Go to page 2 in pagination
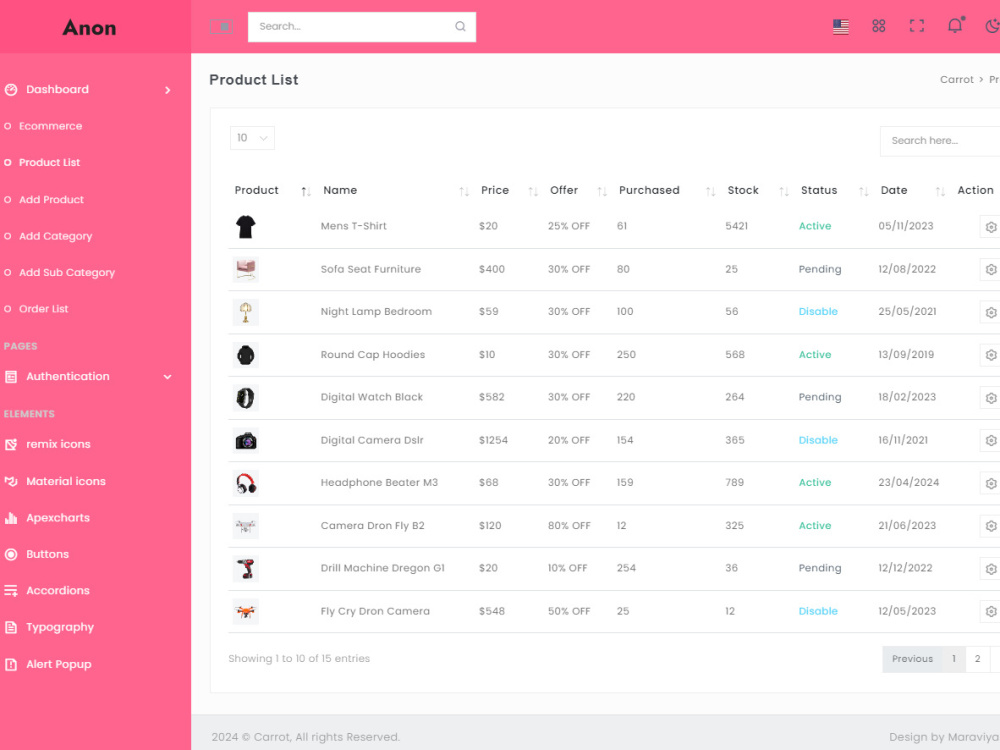1000x750 pixels. click(x=977, y=659)
